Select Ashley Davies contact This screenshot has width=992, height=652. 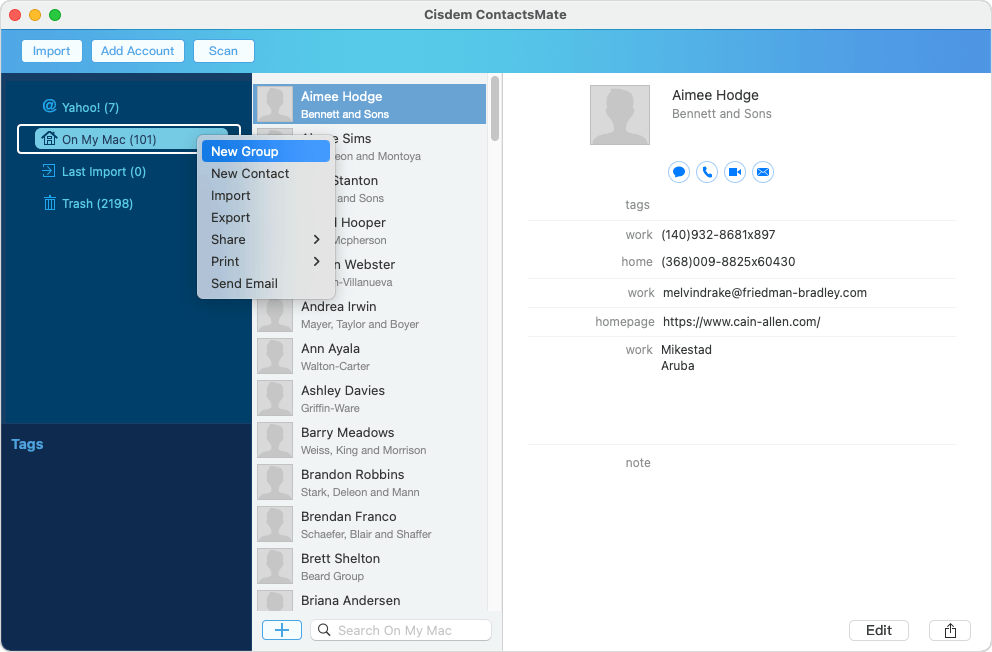pyautogui.click(x=370, y=398)
